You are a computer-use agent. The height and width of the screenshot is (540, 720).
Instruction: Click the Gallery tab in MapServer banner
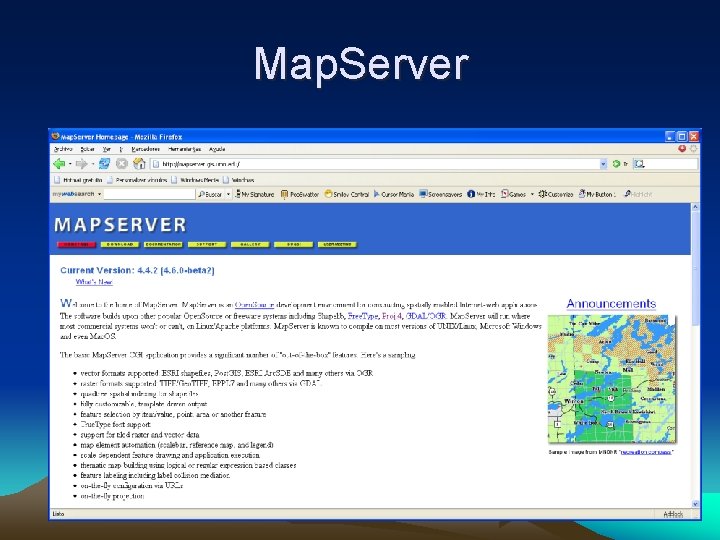[250, 244]
